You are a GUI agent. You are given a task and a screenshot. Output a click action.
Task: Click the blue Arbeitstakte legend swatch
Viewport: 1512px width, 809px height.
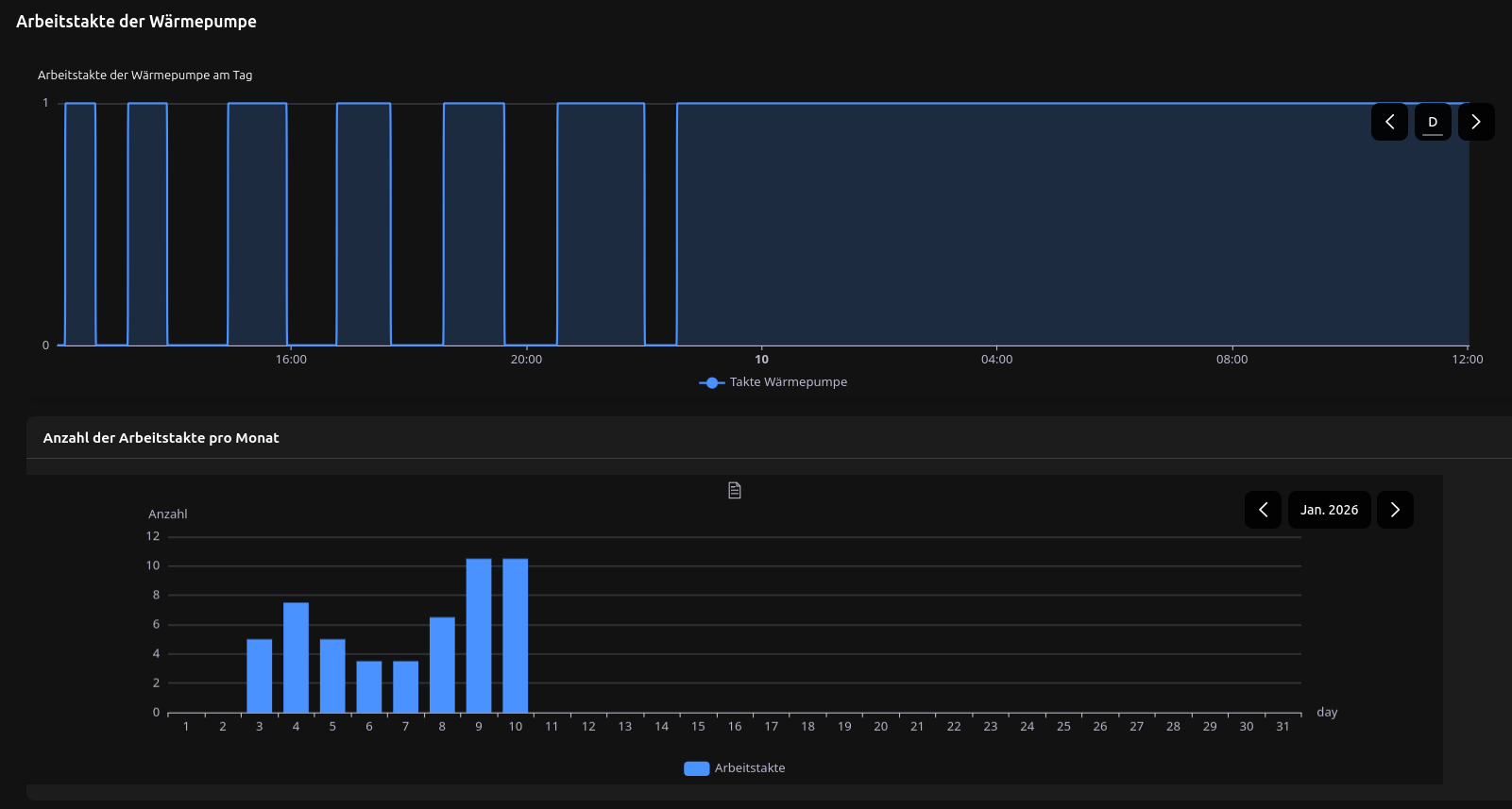pyautogui.click(x=696, y=768)
